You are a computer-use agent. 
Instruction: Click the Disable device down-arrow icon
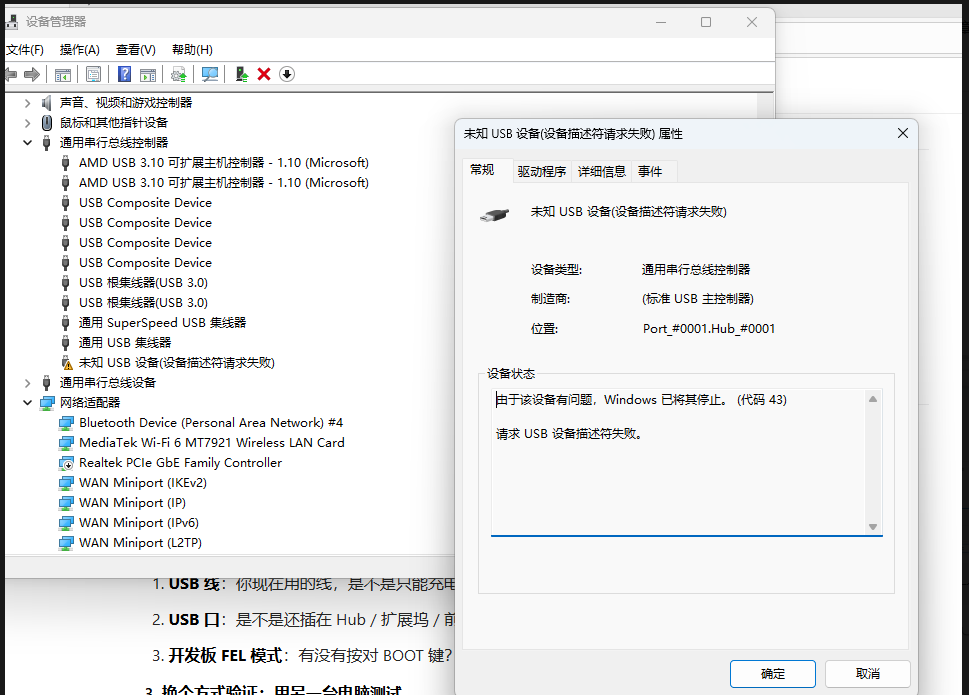click(x=287, y=74)
